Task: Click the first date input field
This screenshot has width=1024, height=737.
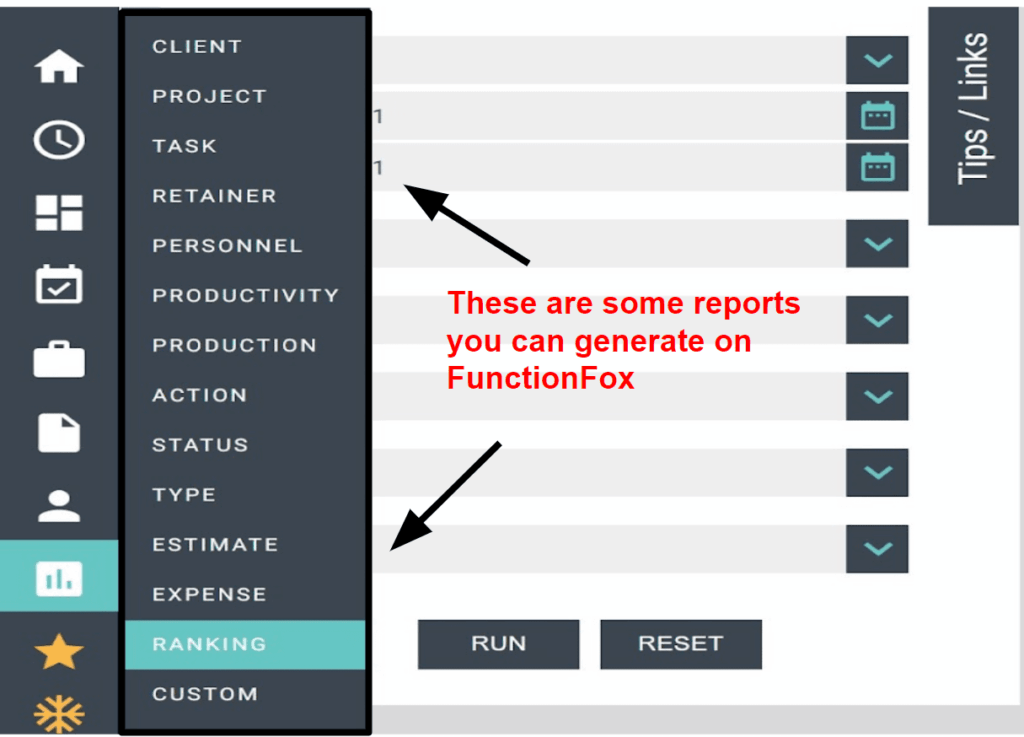Action: coord(609,116)
